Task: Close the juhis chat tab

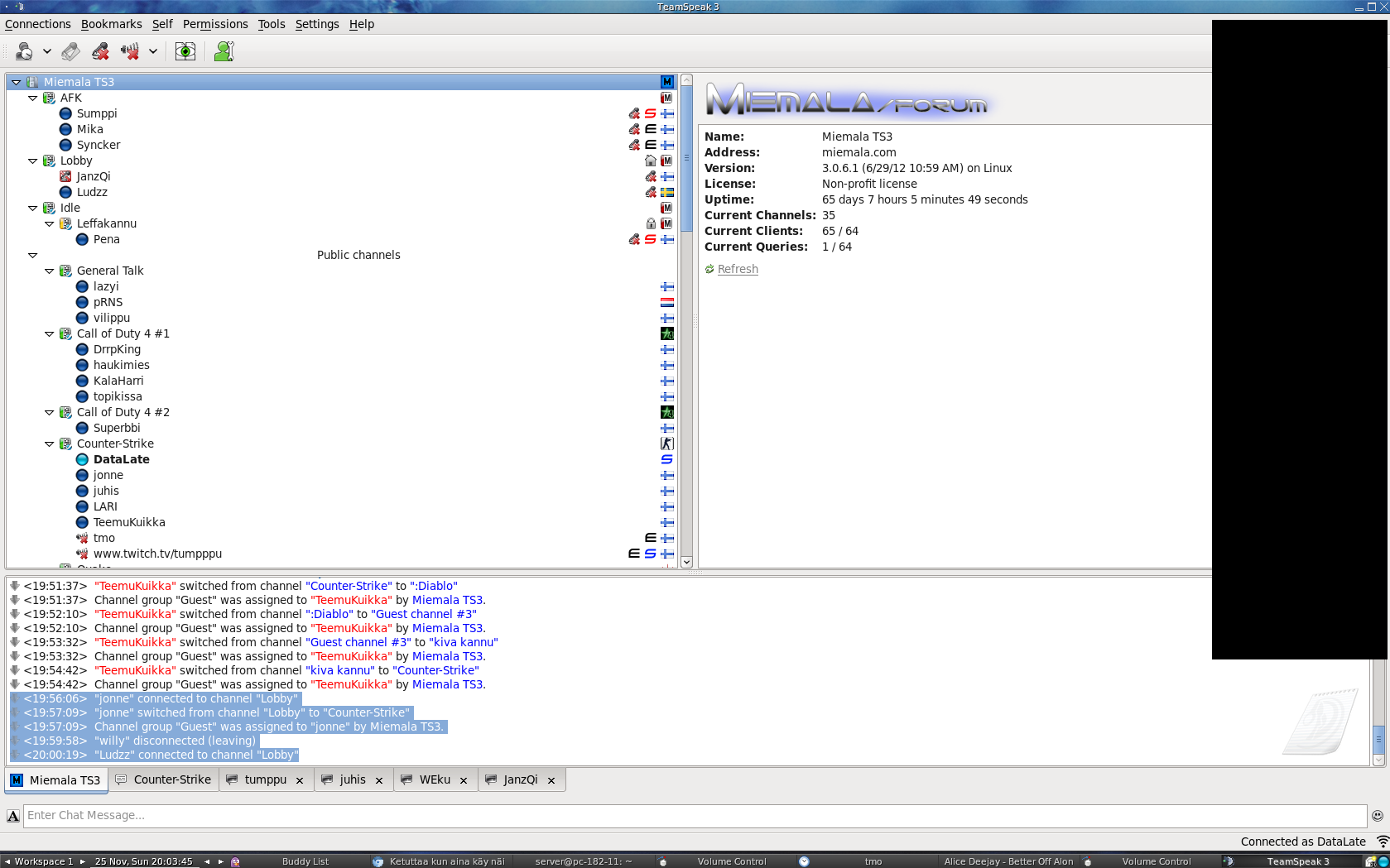Action: point(379,780)
